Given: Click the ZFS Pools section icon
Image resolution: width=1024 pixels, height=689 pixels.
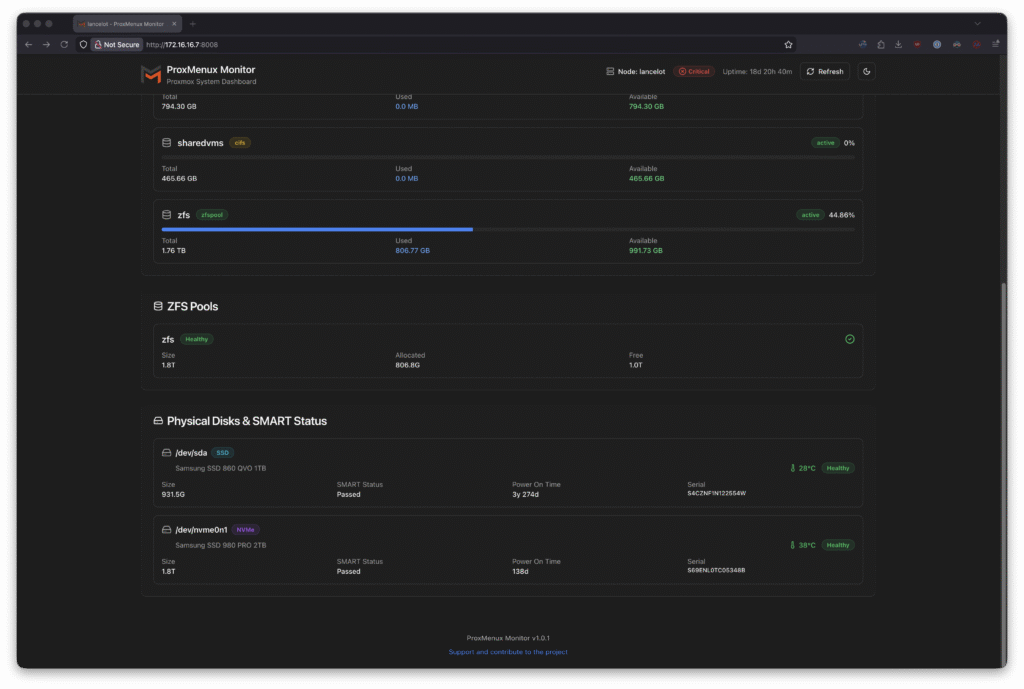Looking at the screenshot, I should [x=158, y=306].
